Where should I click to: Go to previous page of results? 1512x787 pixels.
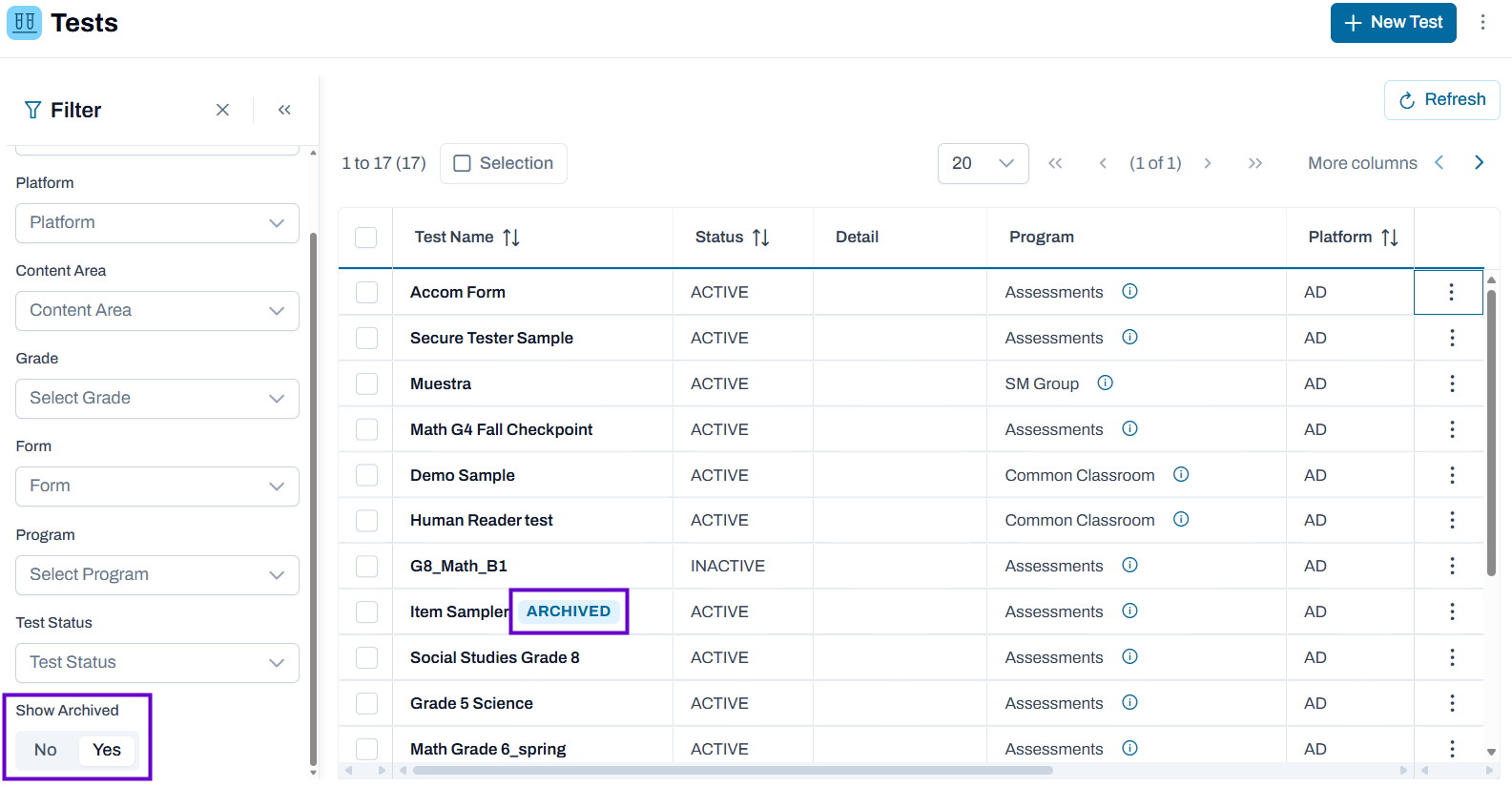[1103, 163]
